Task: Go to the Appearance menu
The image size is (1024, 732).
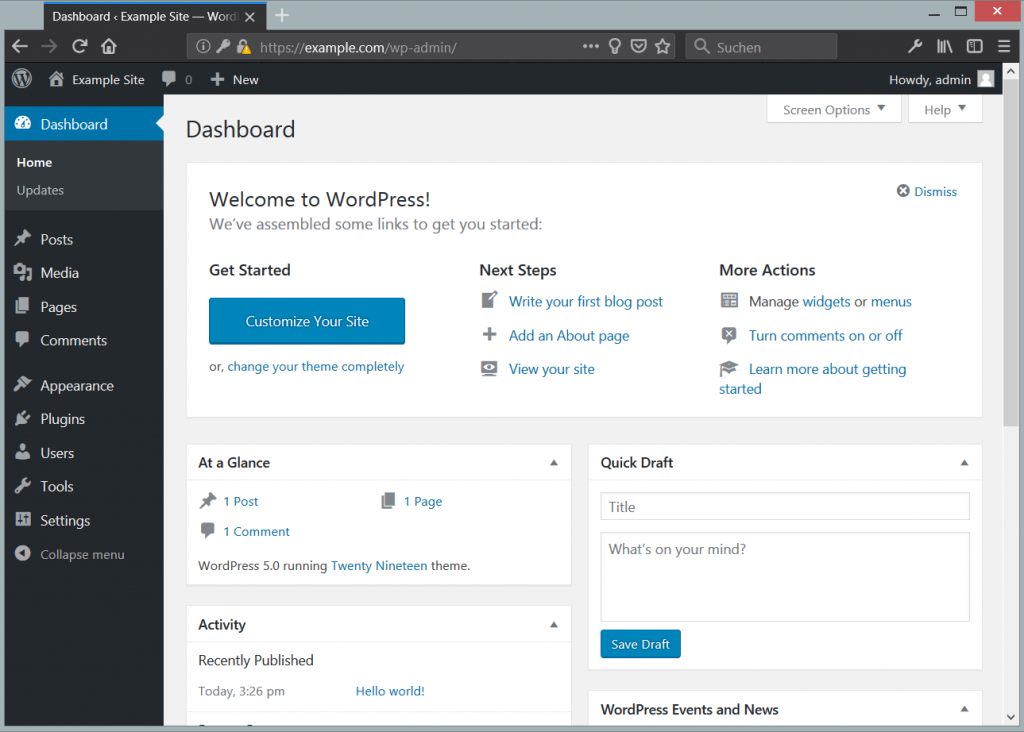Action: pos(76,386)
